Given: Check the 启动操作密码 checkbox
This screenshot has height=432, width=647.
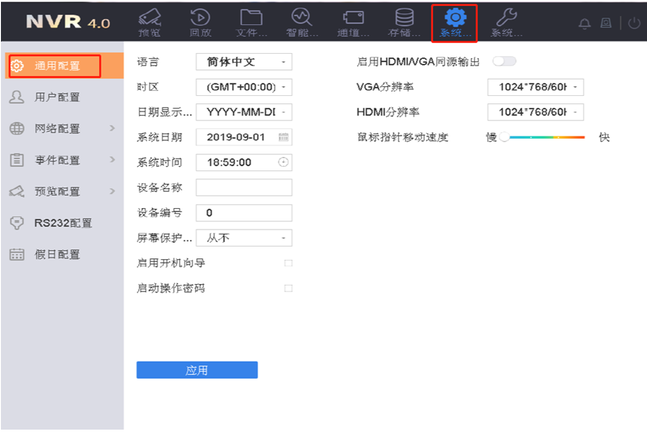Looking at the screenshot, I should click(288, 288).
